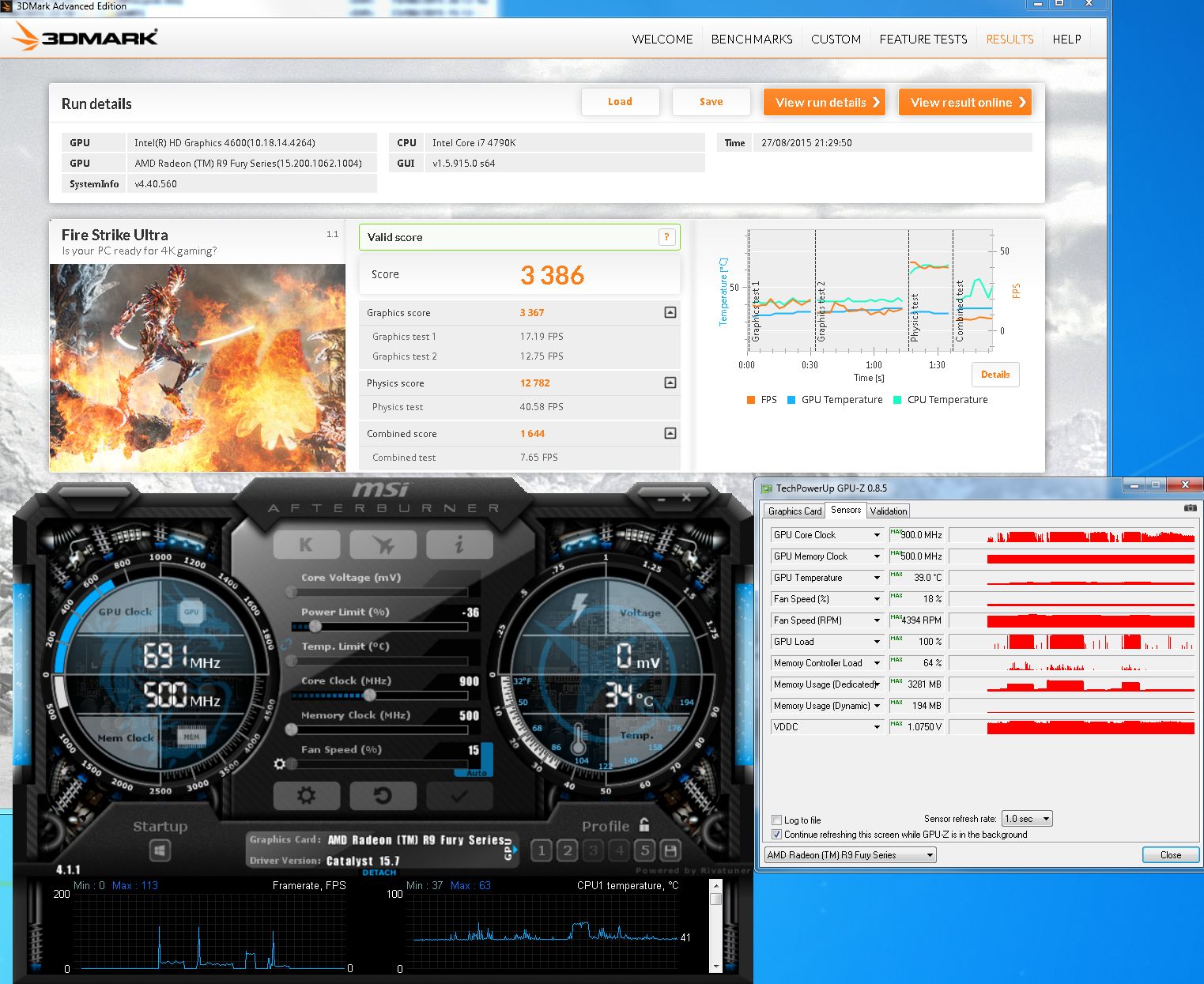Click the Close button in GPU-Z
The width and height of the screenshot is (1204, 984).
[x=1171, y=855]
